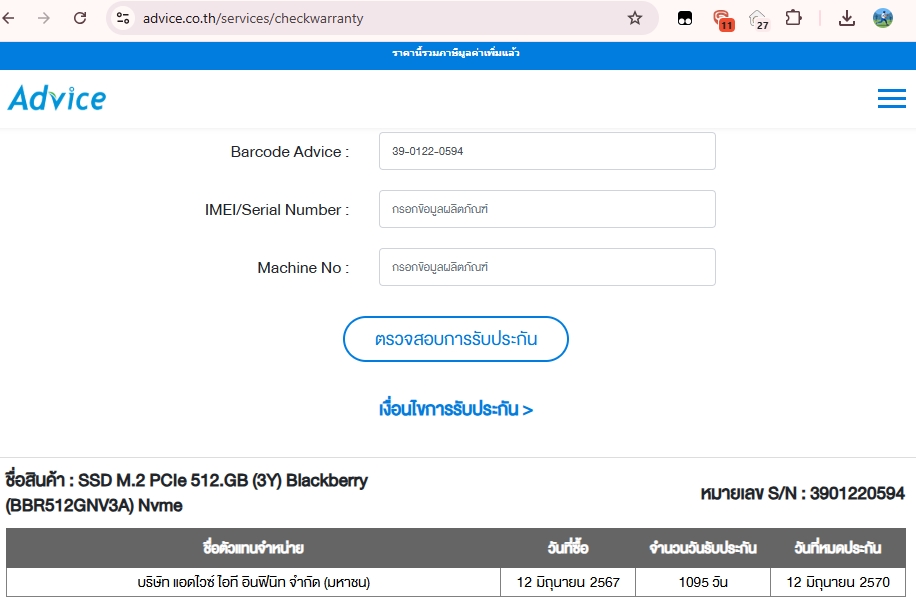
Task: Click product name SSD M.2 PCIe 512.GB
Action: tap(187, 492)
